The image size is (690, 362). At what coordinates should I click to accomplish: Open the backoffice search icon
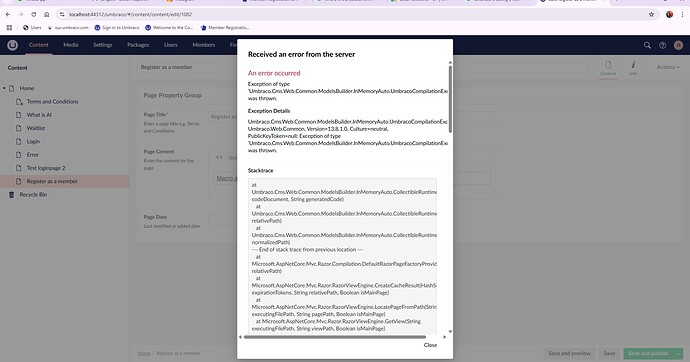point(647,45)
